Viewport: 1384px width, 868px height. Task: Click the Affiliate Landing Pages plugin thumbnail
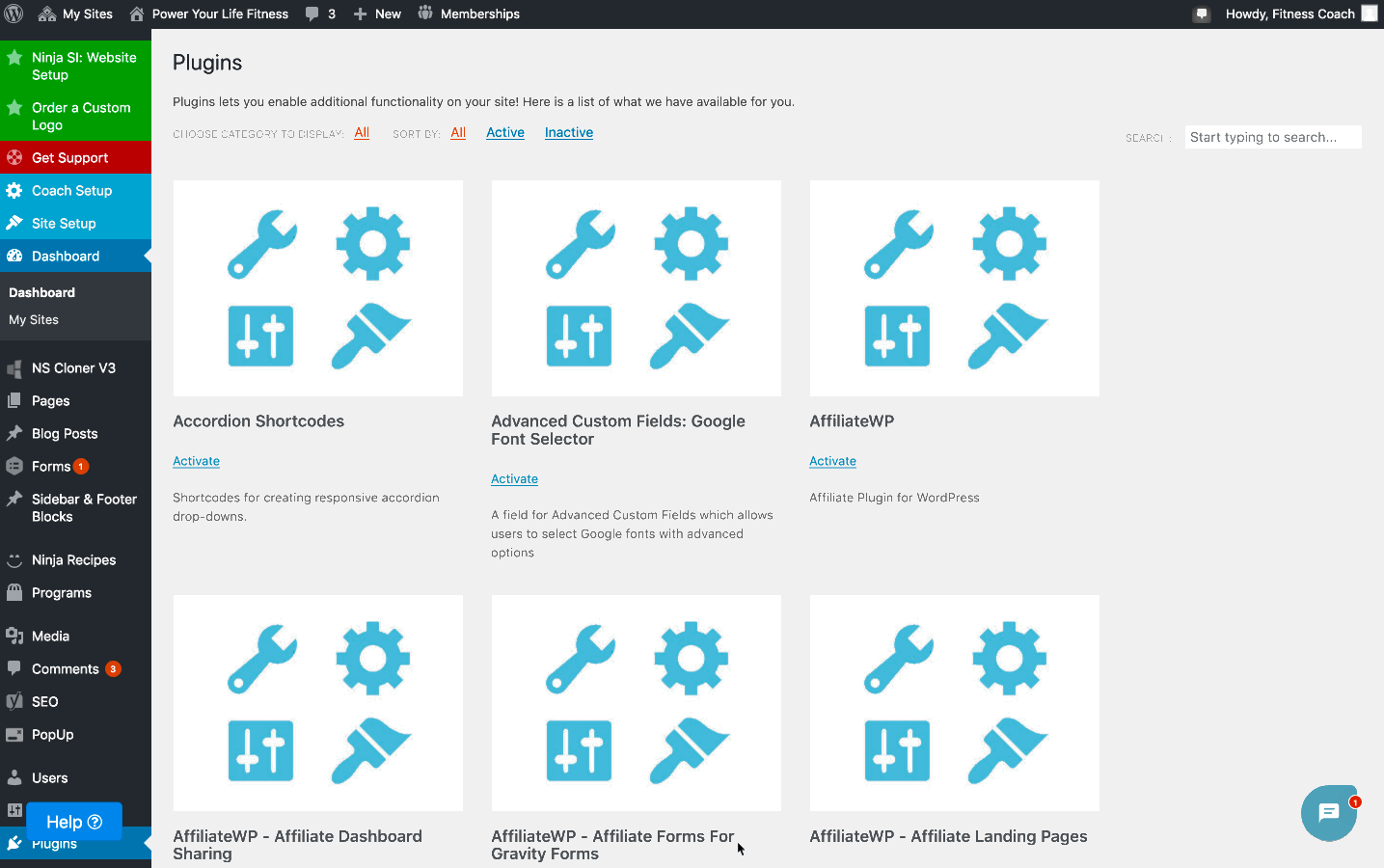pyautogui.click(x=955, y=703)
